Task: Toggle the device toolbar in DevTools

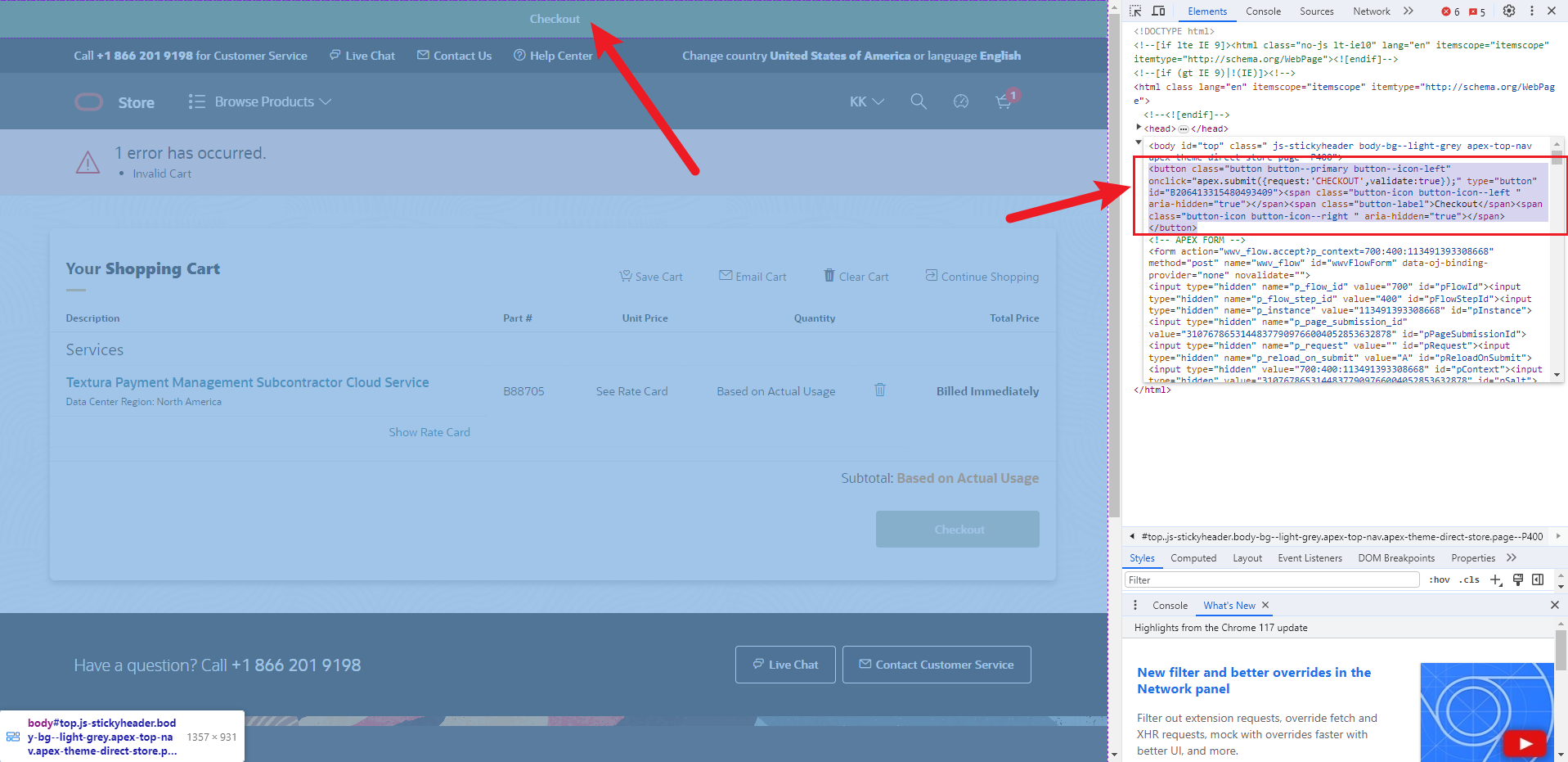Action: 1158,11
